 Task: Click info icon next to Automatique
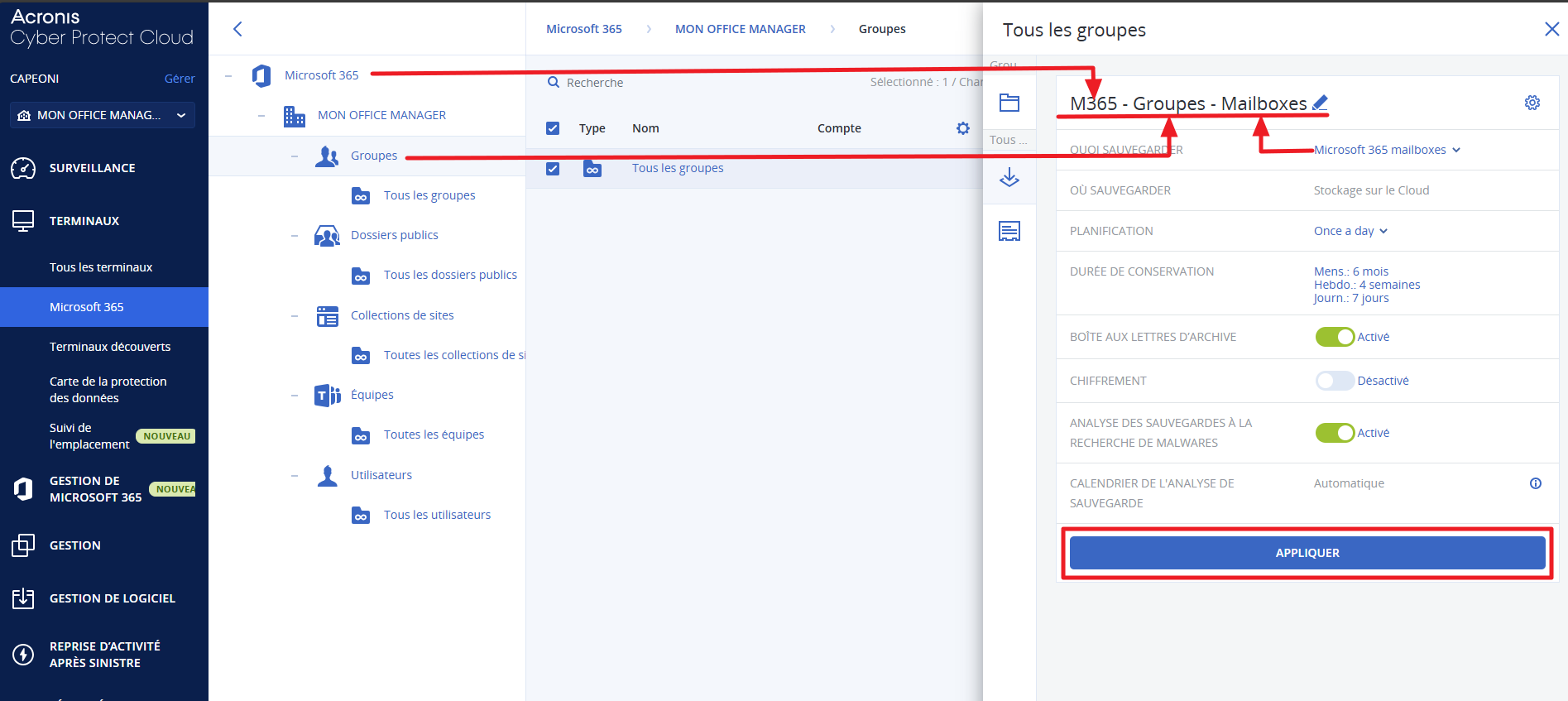pyautogui.click(x=1536, y=483)
